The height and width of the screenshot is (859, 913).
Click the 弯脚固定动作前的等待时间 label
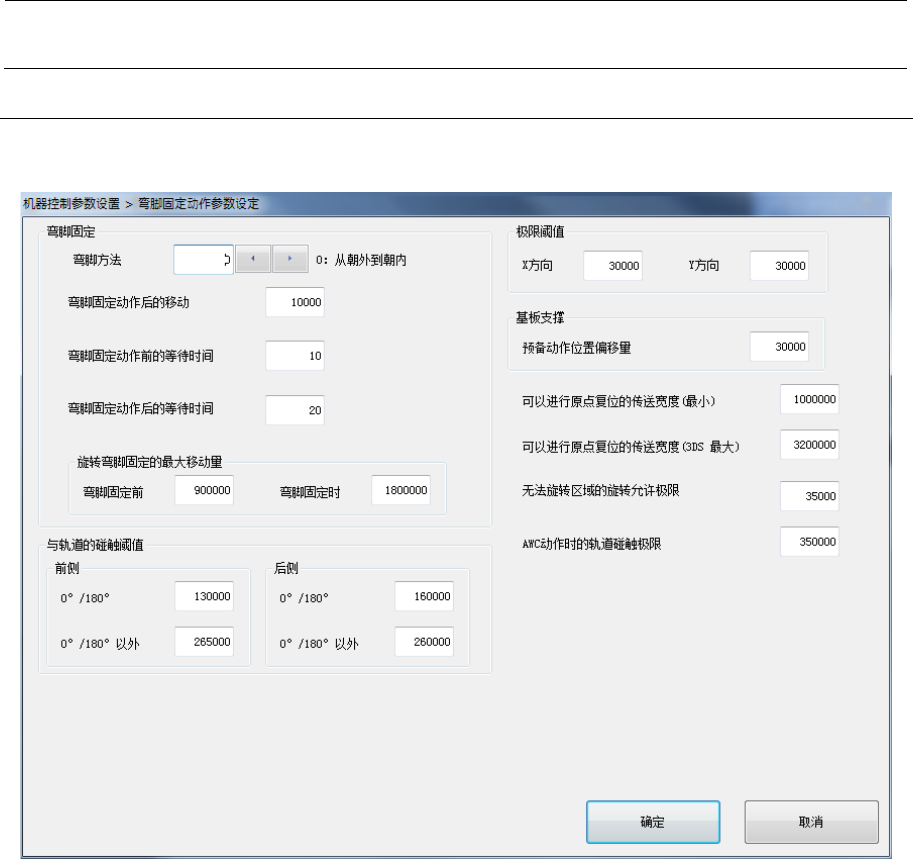(x=140, y=356)
